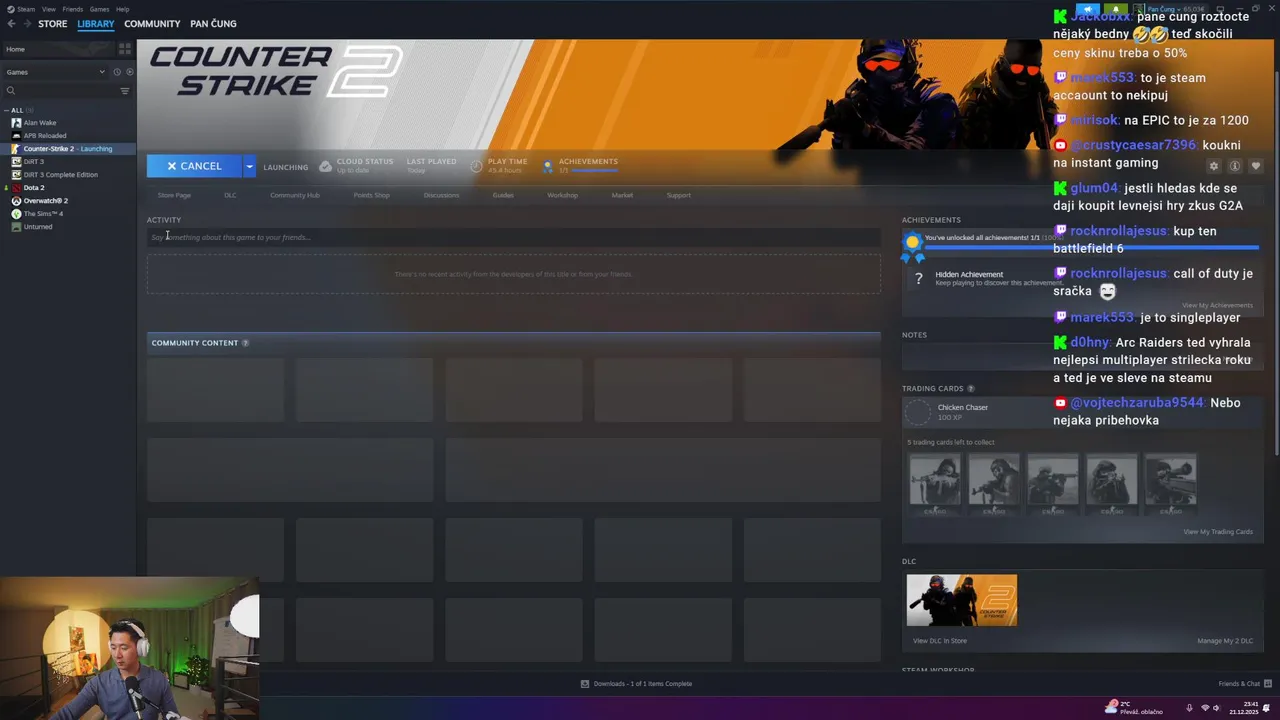Open the Games category dropdown

pos(55,72)
